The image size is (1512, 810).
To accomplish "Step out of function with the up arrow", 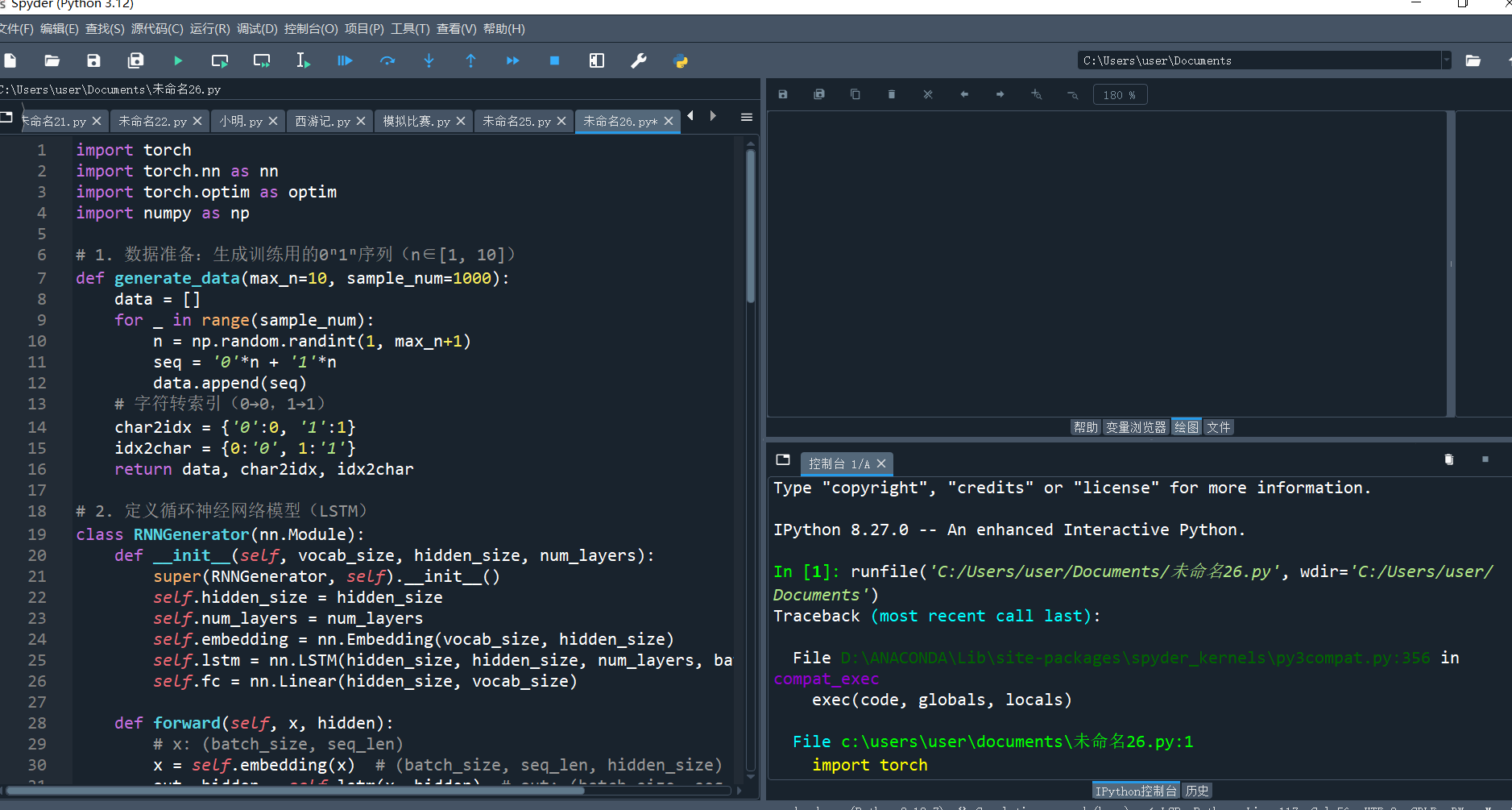I will [x=471, y=60].
